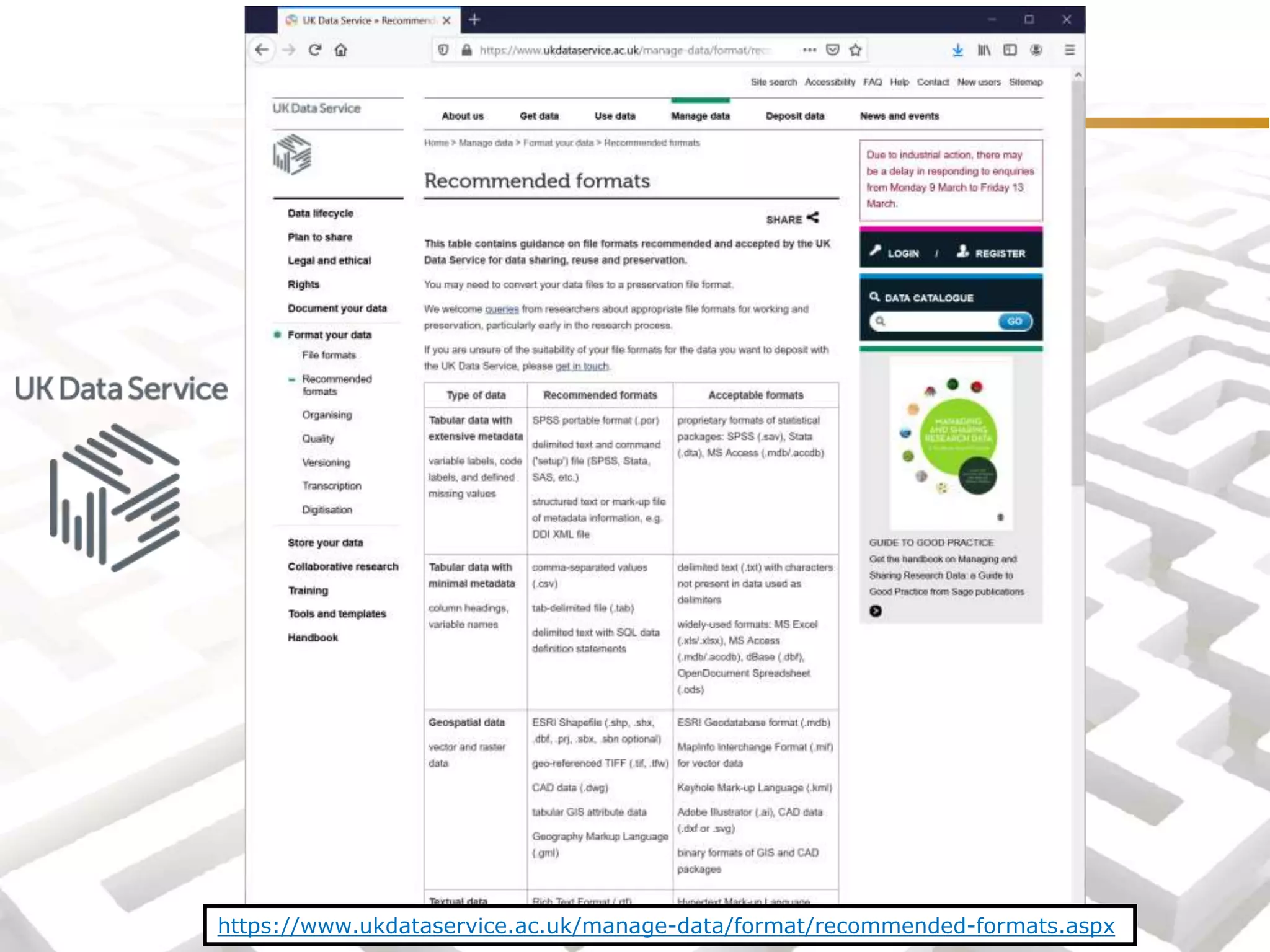Save page to Pocket icon

pyautogui.click(x=833, y=50)
